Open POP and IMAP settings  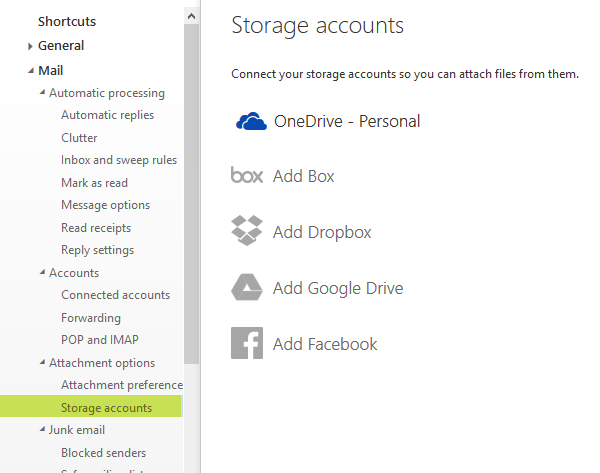[100, 340]
